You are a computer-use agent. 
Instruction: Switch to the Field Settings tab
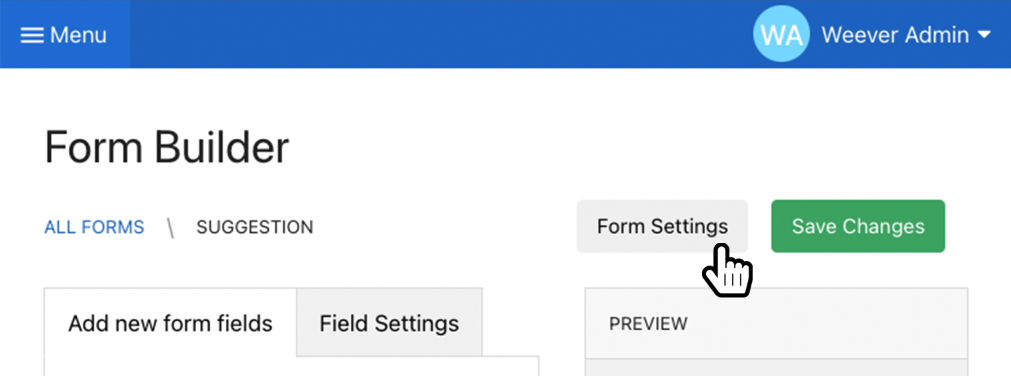click(389, 322)
